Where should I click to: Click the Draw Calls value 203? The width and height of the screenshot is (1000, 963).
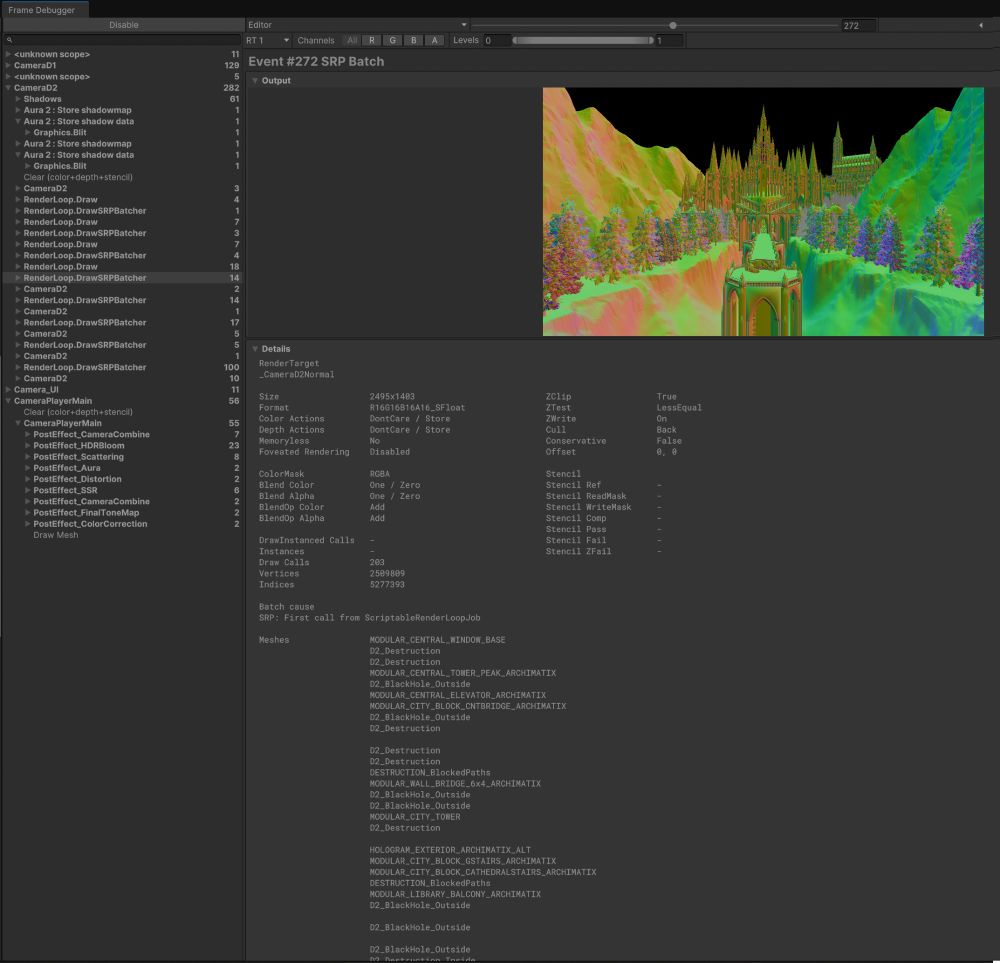click(x=377, y=562)
